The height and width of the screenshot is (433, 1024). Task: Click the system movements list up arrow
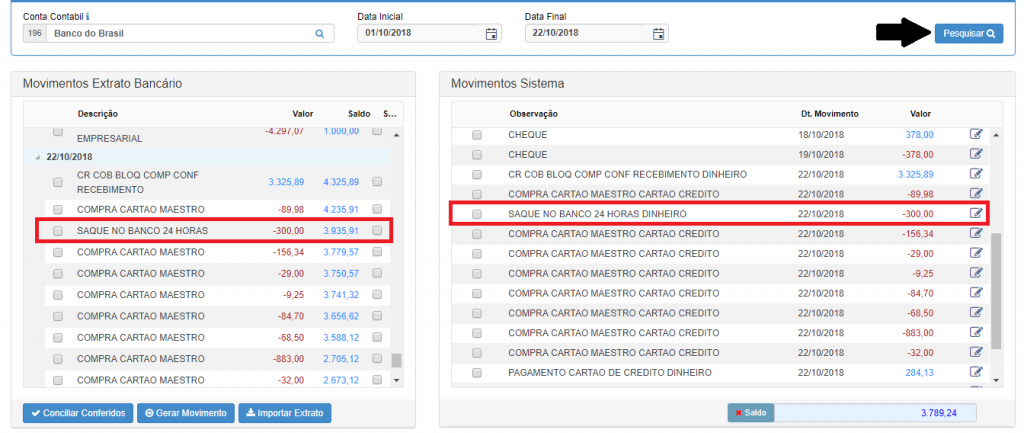996,135
